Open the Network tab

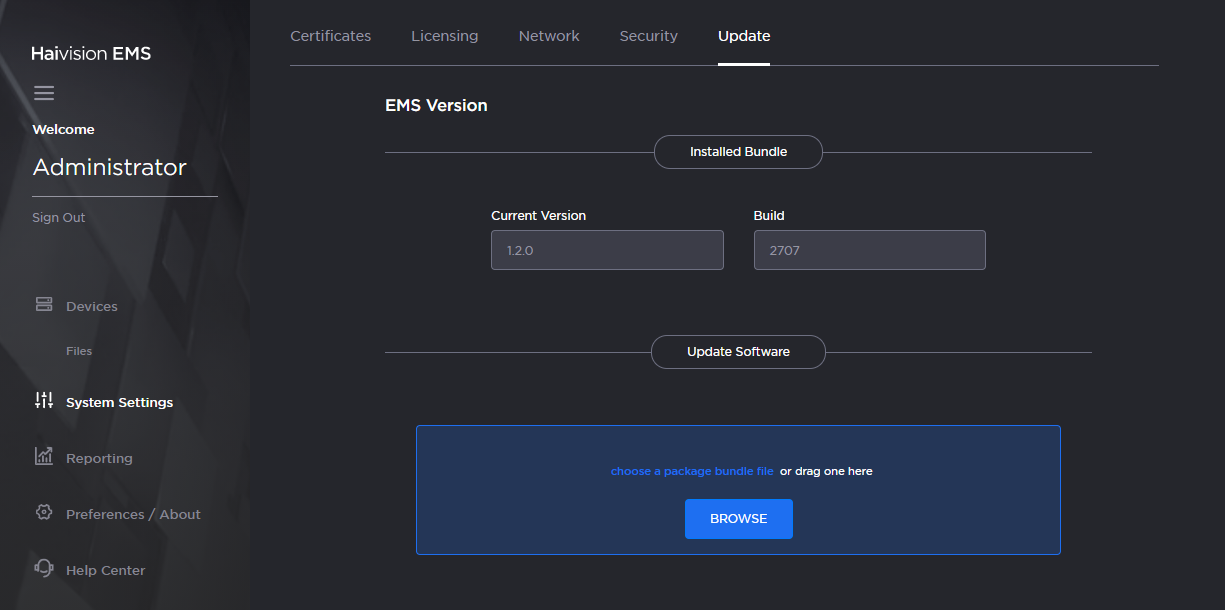point(549,35)
